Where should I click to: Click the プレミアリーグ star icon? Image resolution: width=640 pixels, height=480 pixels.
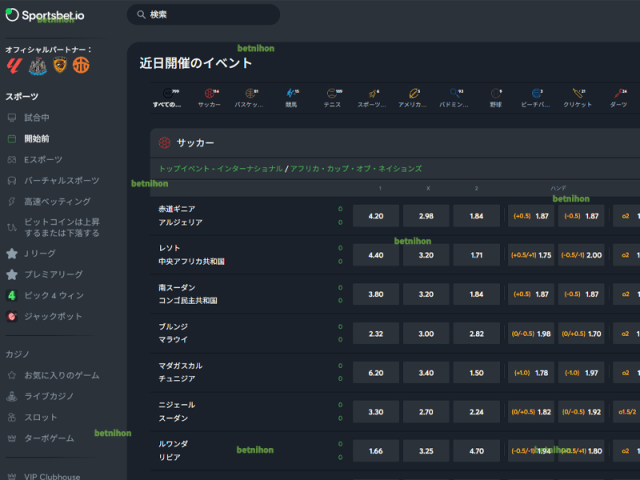click(12, 274)
